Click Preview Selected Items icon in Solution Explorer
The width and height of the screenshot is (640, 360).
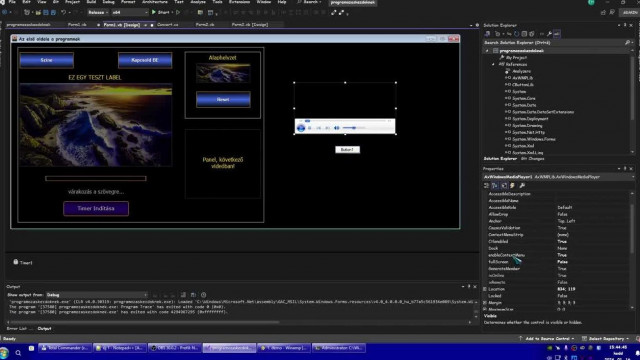click(x=557, y=34)
